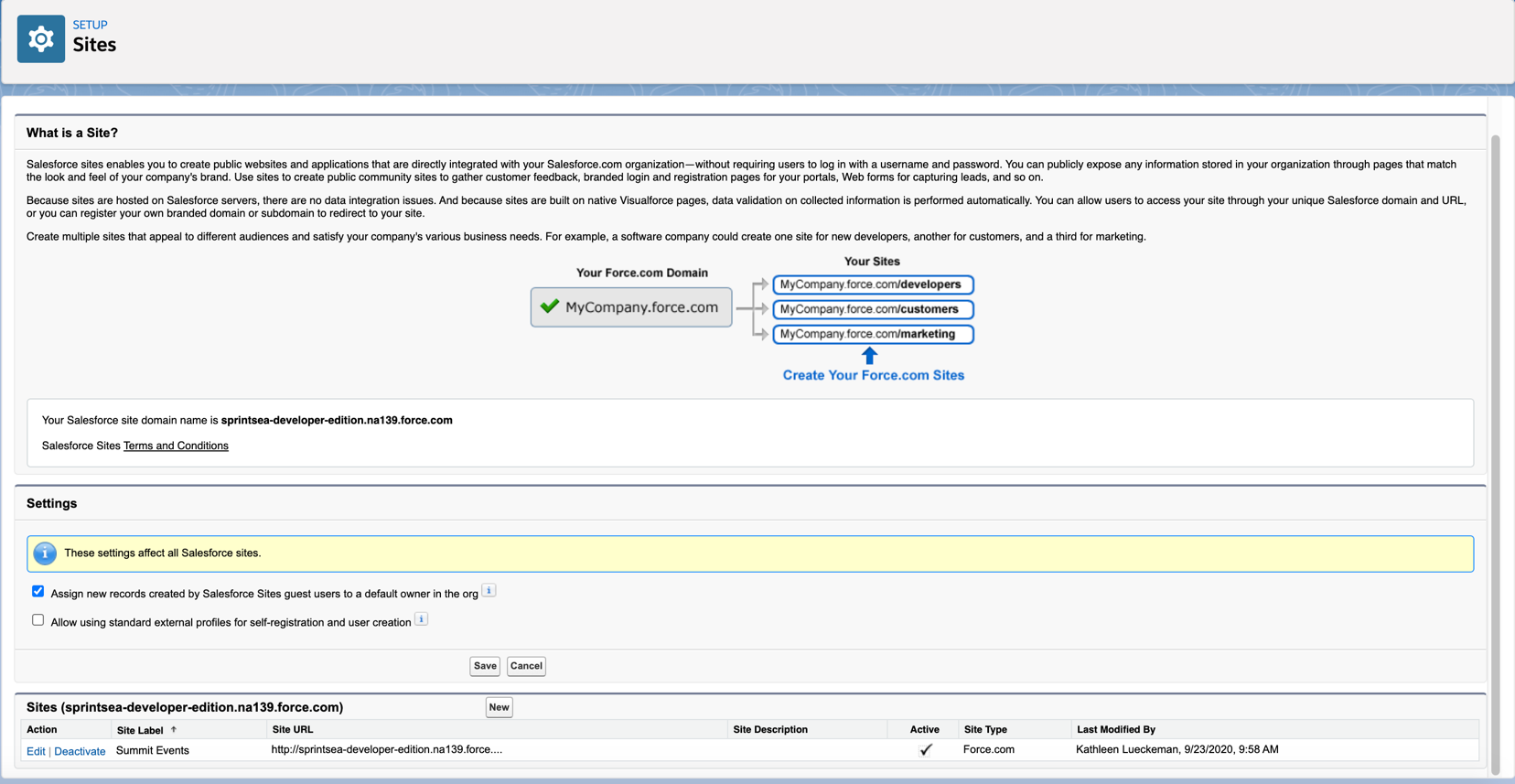Create a new site with New button
Image resolution: width=1515 pixels, height=784 pixels.
coord(499,707)
